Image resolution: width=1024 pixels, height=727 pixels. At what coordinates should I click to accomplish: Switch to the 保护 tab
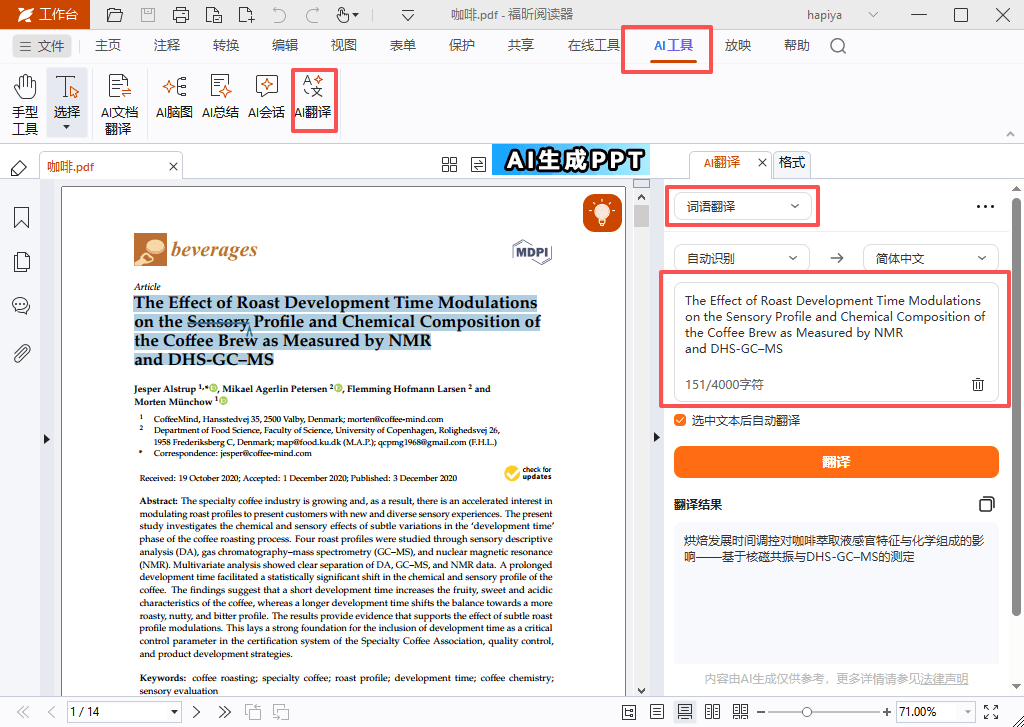[x=462, y=45]
